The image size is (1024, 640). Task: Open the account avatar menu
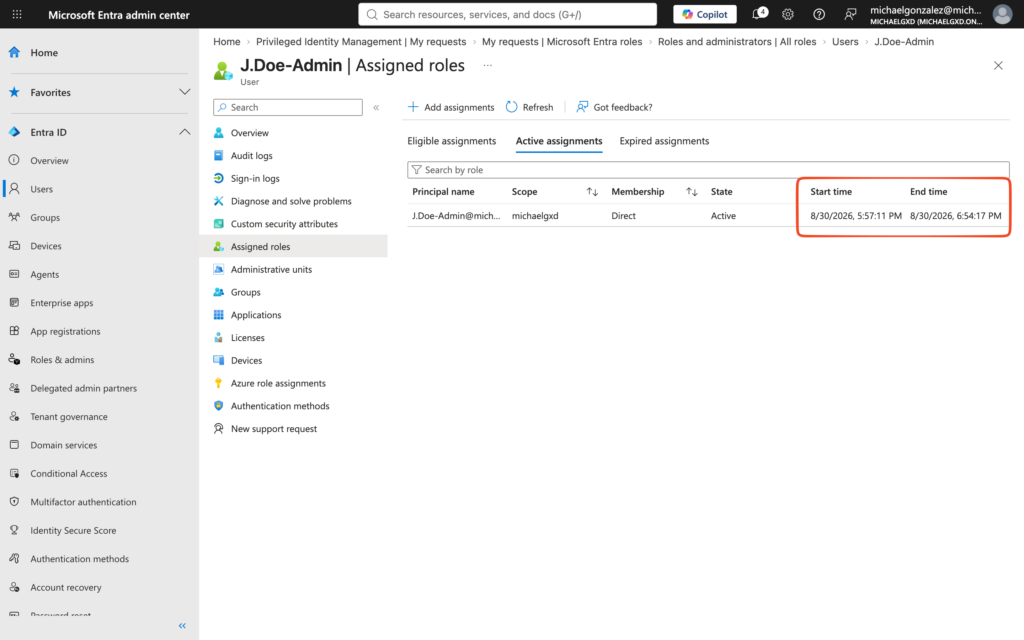click(x=1002, y=14)
